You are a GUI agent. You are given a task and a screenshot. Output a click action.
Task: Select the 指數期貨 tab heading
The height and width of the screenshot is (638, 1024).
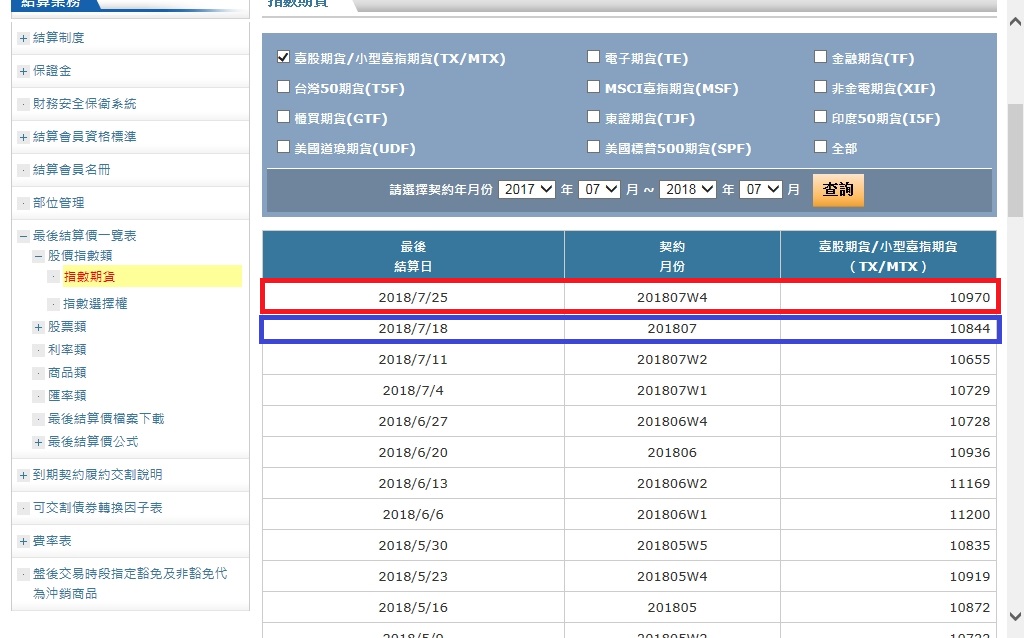[298, 3]
